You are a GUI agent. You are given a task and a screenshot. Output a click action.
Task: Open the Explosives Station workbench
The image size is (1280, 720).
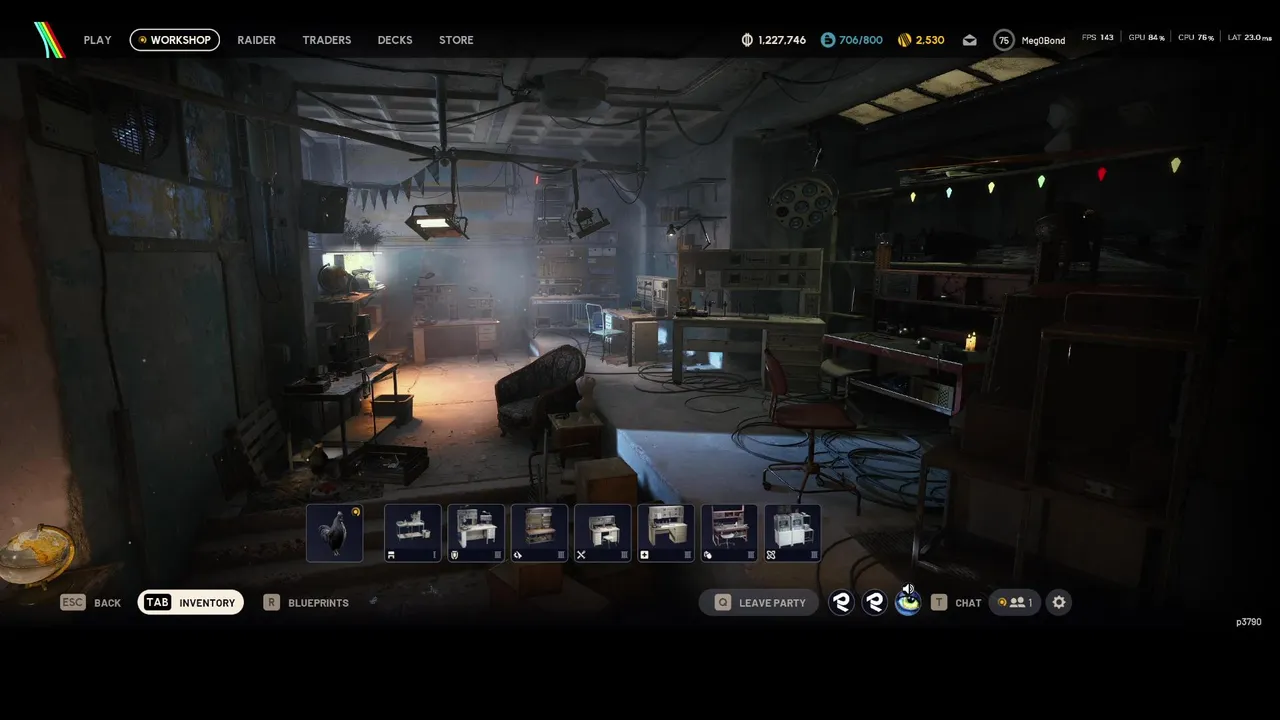[729, 533]
